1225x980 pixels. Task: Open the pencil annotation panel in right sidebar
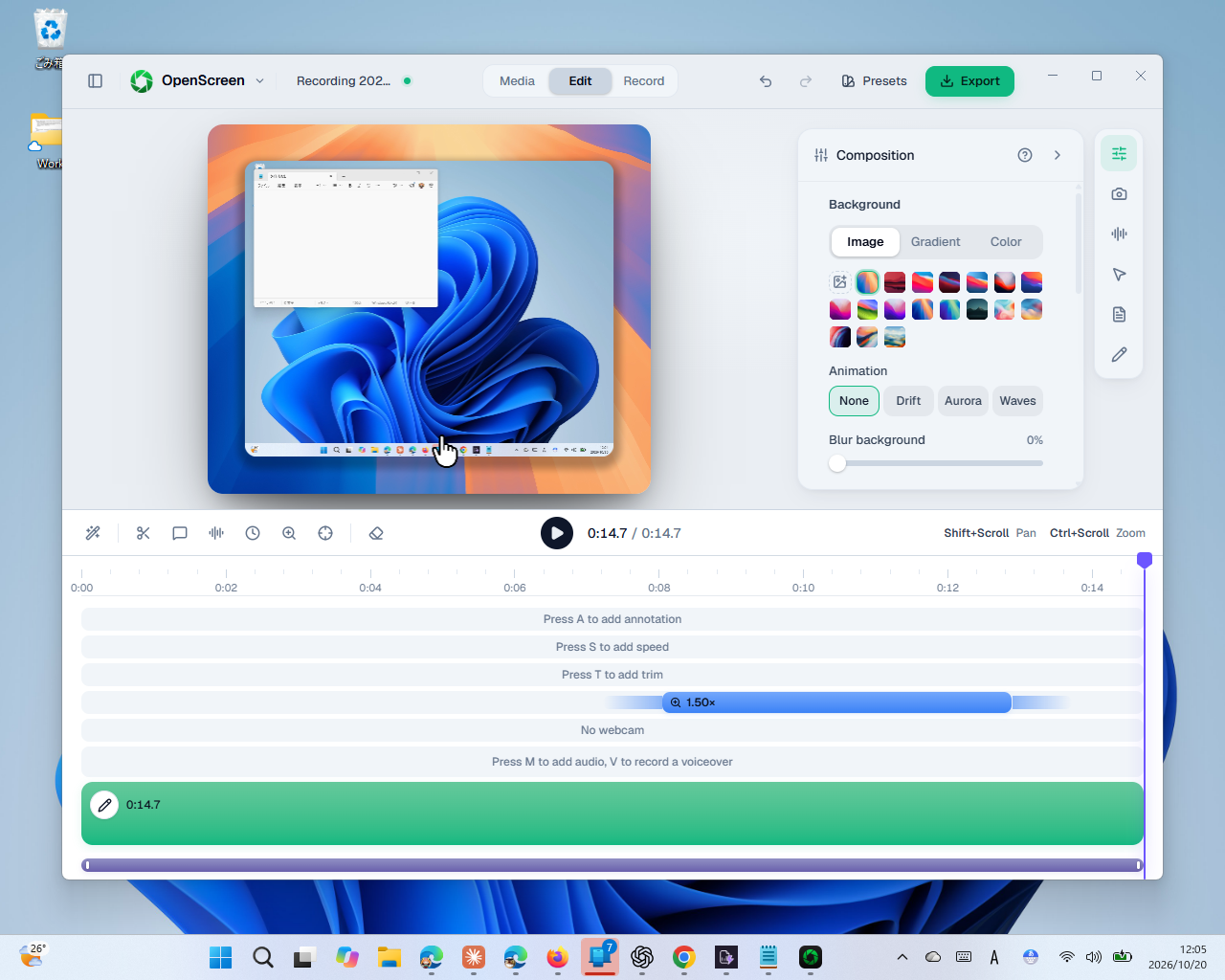click(1119, 354)
